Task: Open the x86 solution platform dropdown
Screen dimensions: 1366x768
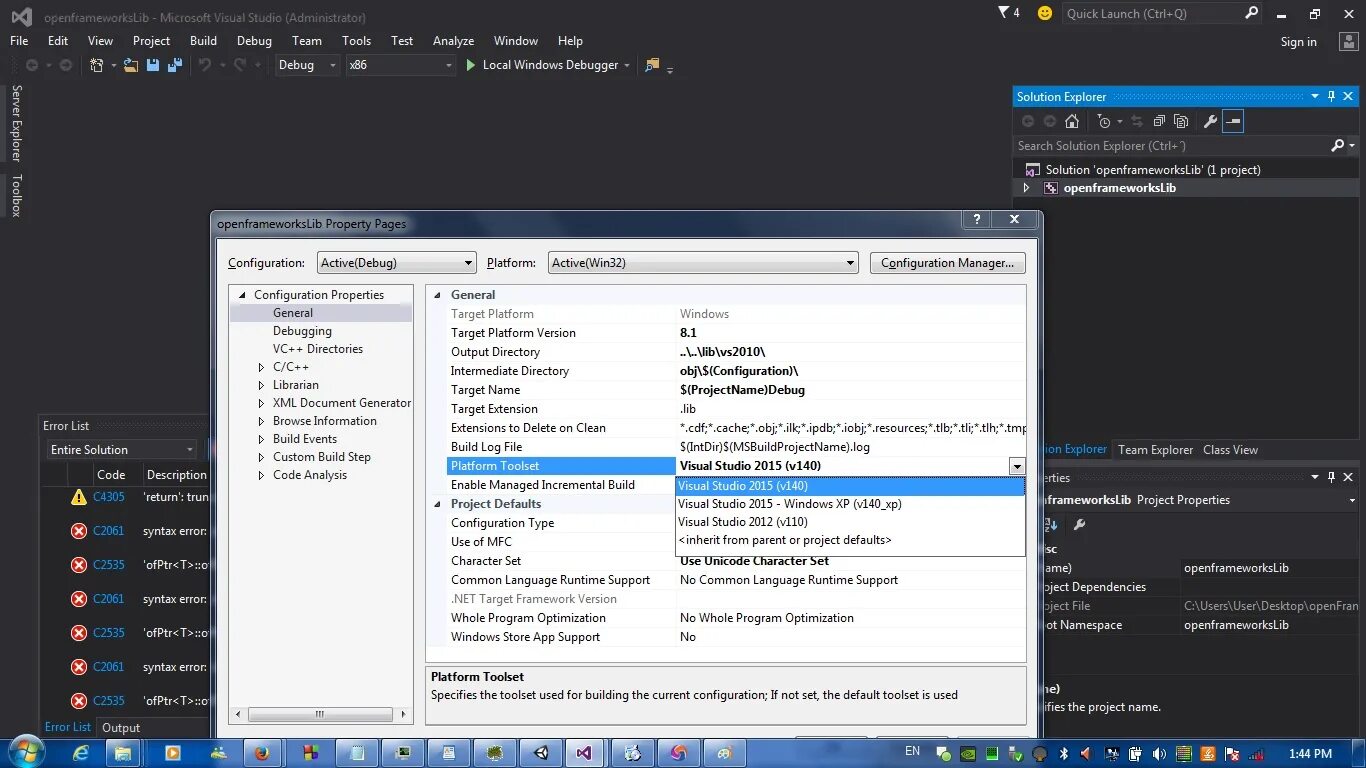Action: [x=400, y=65]
